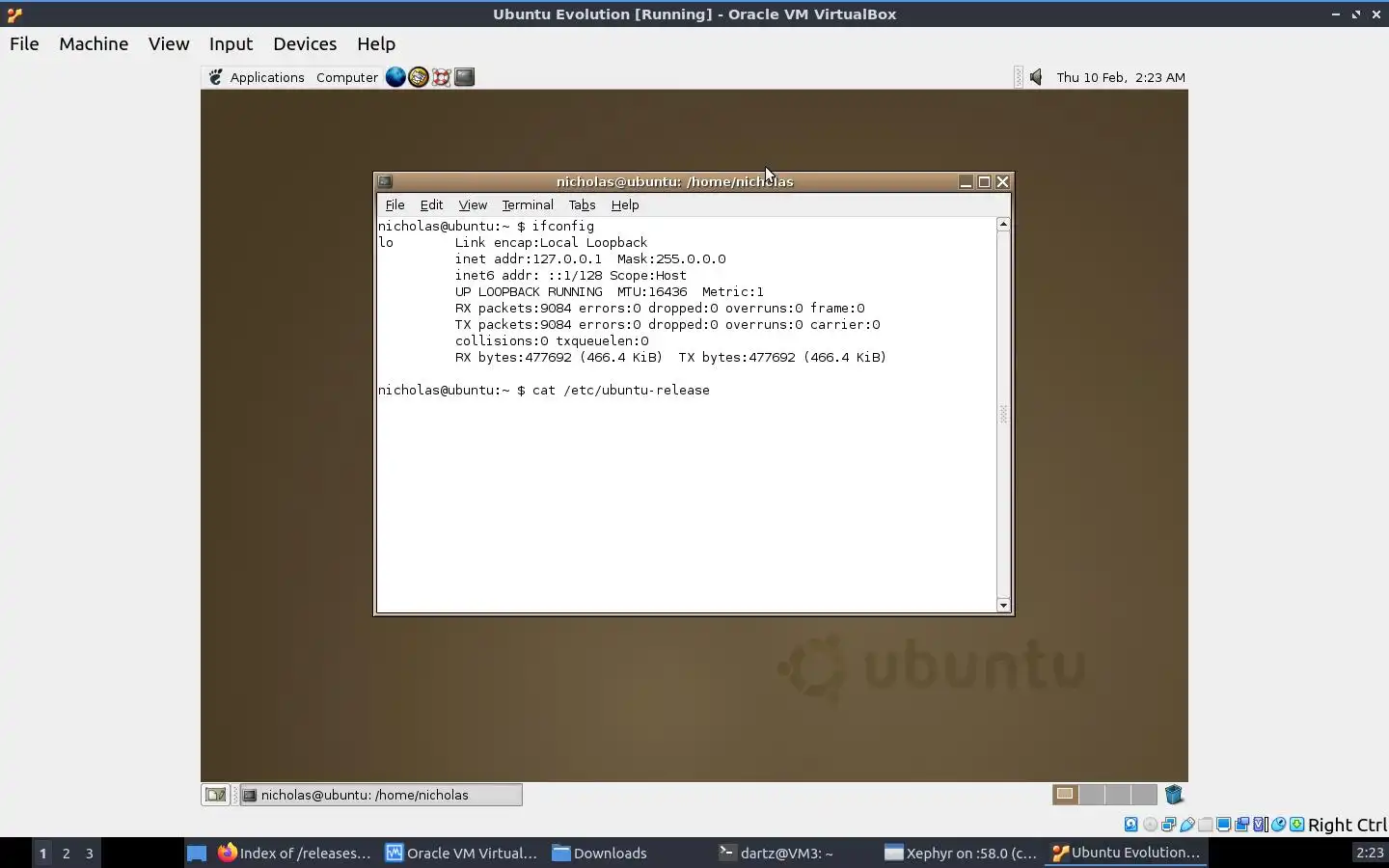Viewport: 1389px width, 868px height.
Task: Click the guest volume speaker icon
Action: tap(1036, 77)
